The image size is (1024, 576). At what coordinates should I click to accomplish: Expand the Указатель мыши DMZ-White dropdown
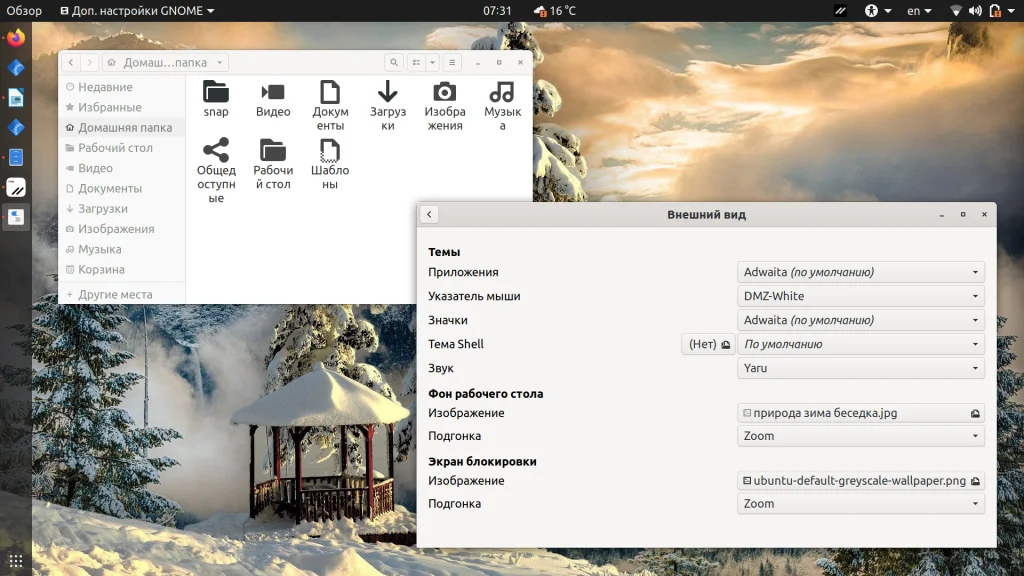click(x=861, y=296)
